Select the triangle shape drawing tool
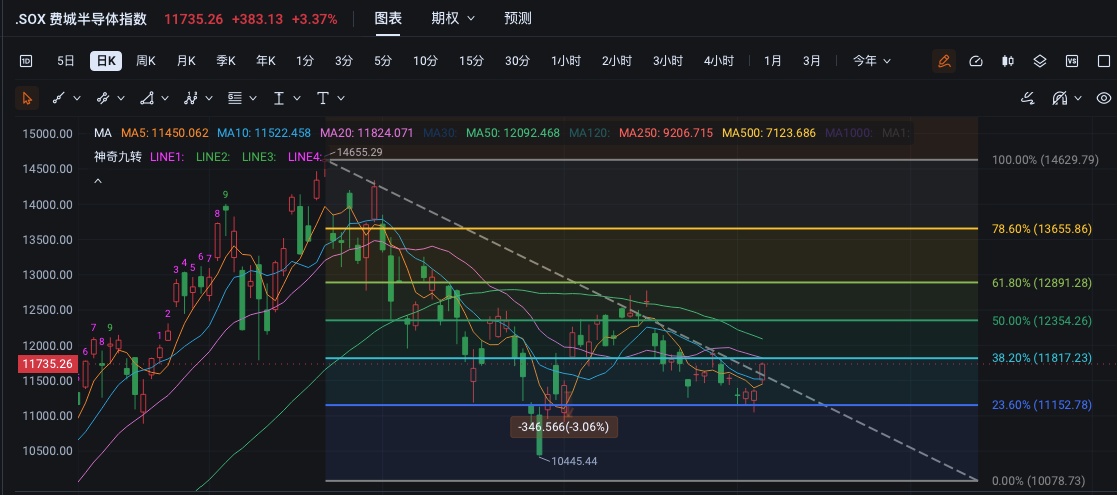1117x495 pixels. 146,98
